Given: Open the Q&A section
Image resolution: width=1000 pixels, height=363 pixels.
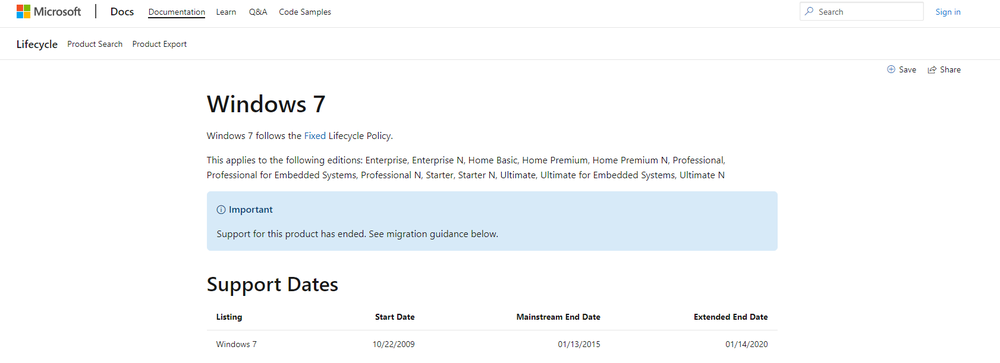Looking at the screenshot, I should point(258,12).
